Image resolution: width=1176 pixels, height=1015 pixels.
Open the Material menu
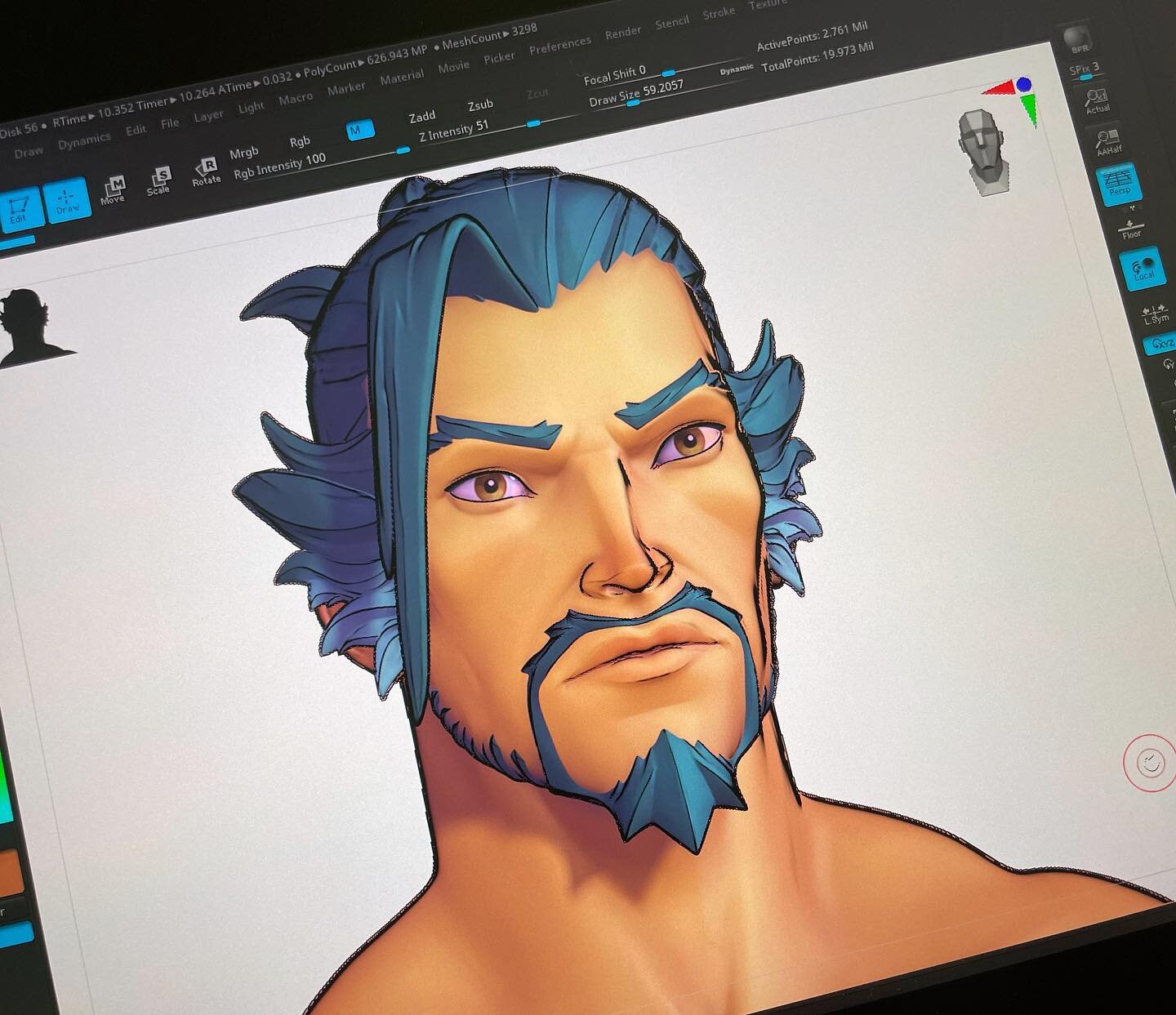click(x=402, y=78)
